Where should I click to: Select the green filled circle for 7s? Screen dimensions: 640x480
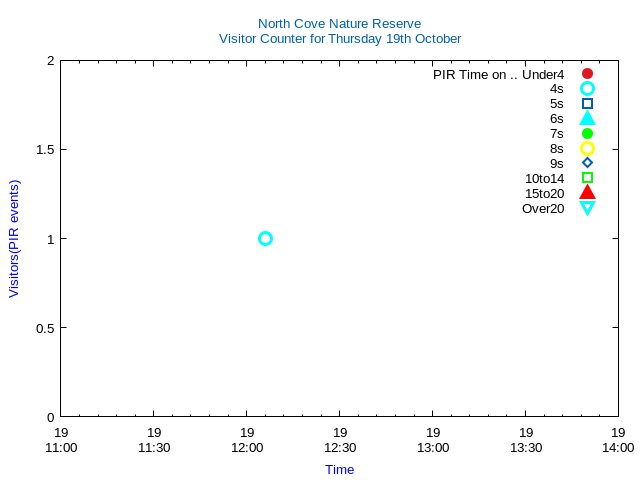coord(587,134)
